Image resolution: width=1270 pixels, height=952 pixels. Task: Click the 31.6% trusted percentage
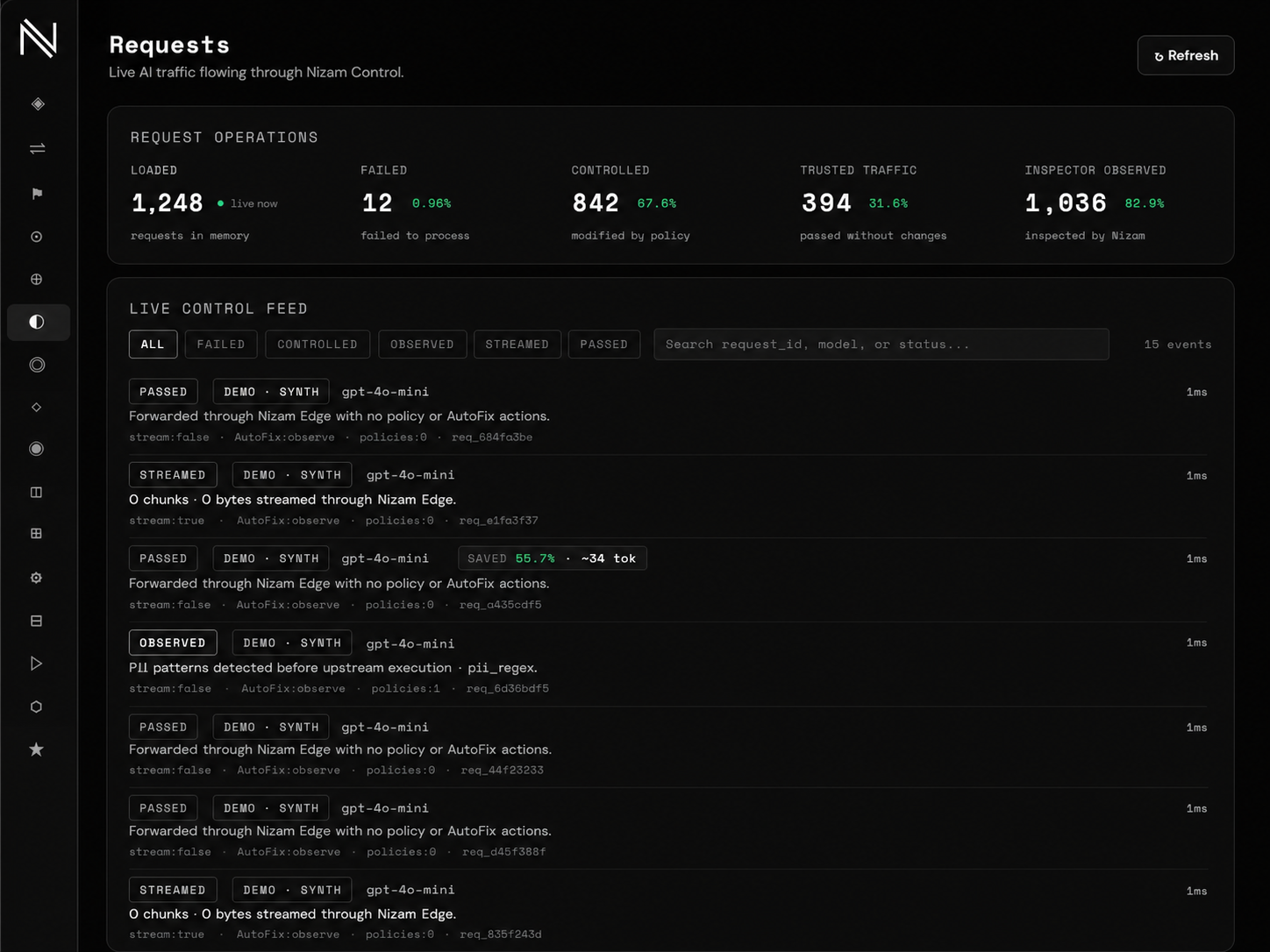coord(888,203)
